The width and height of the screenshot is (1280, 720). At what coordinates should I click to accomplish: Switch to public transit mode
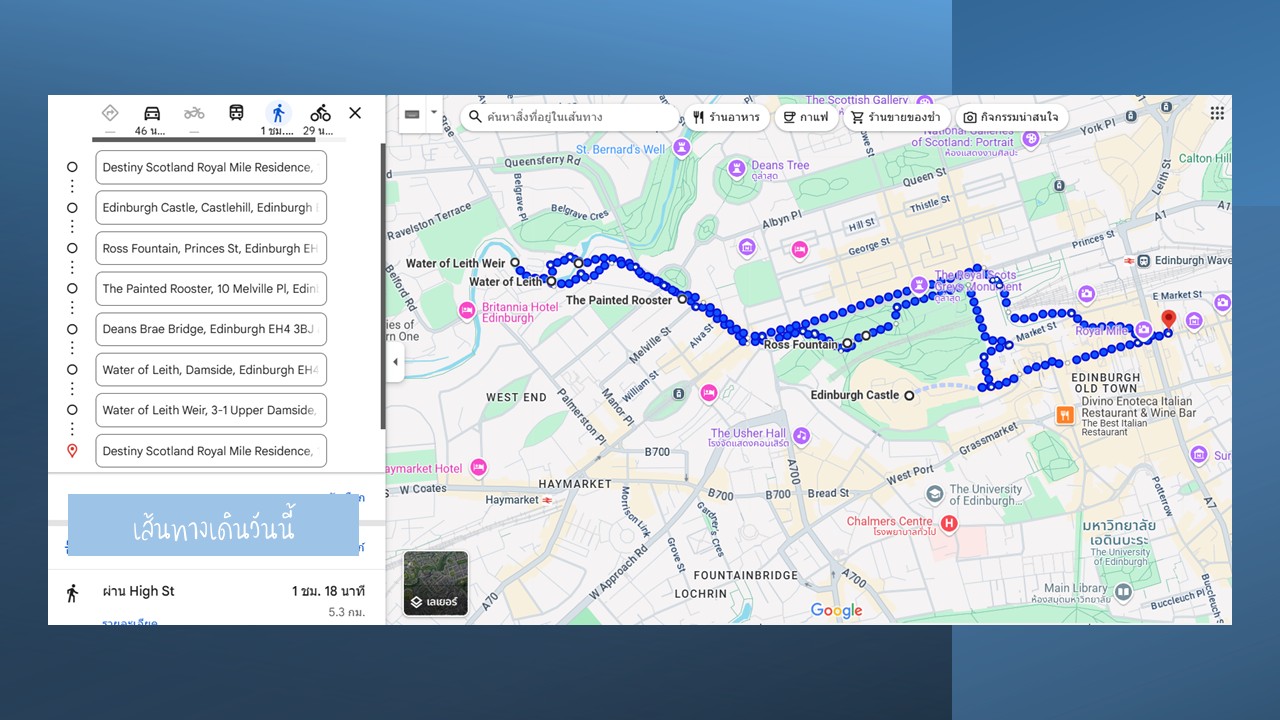[236, 113]
